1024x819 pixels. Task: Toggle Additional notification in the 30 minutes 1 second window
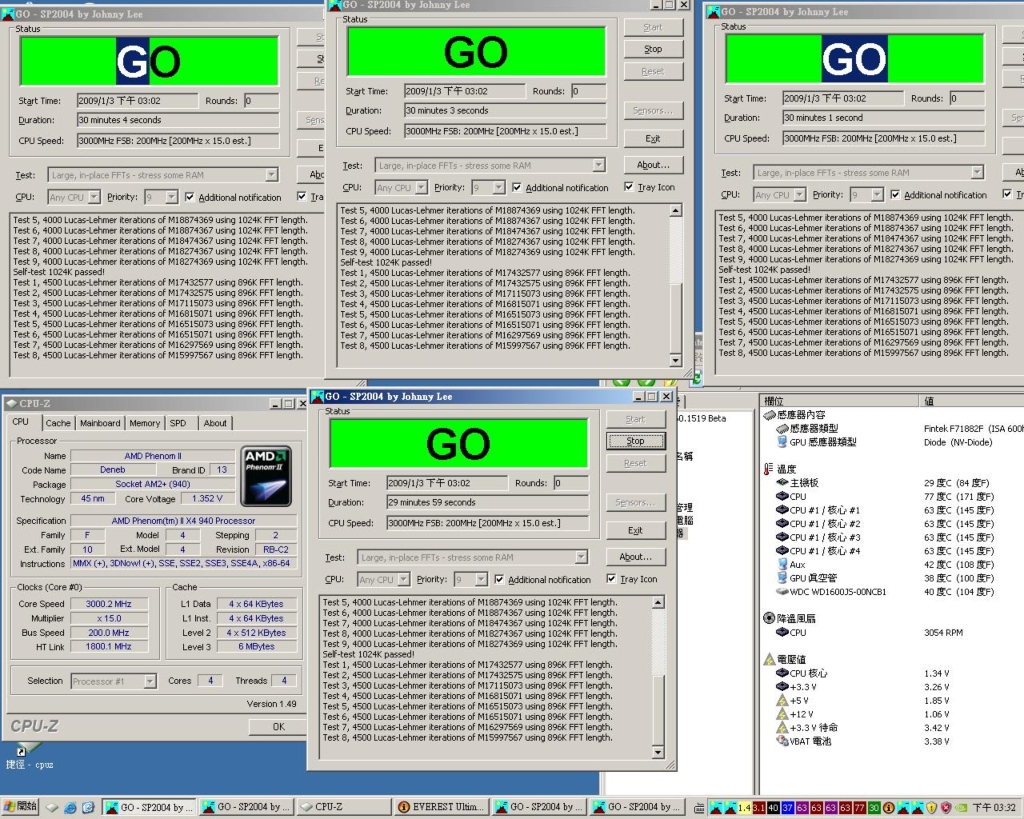(x=895, y=195)
